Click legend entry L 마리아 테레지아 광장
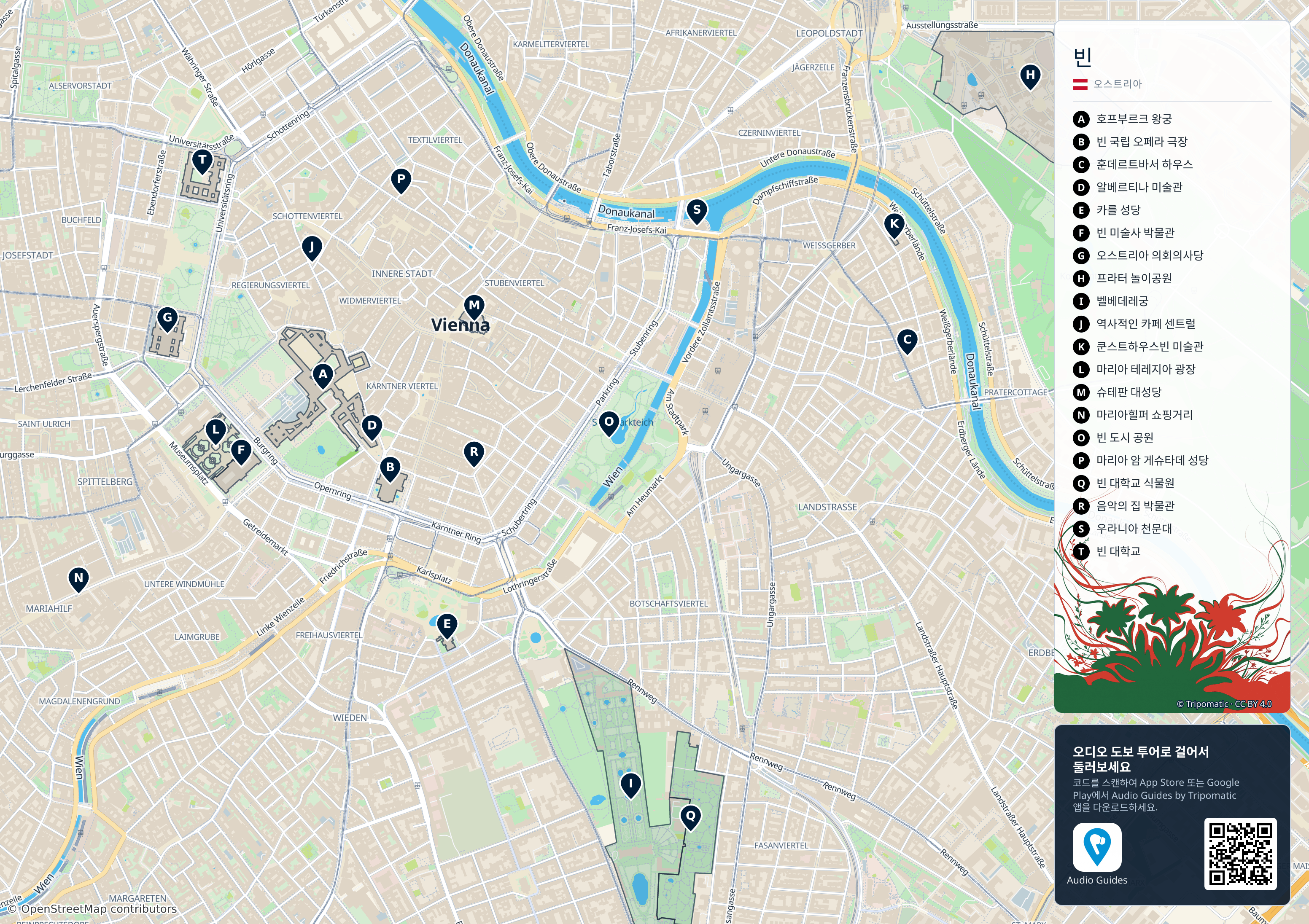 coord(1134,369)
